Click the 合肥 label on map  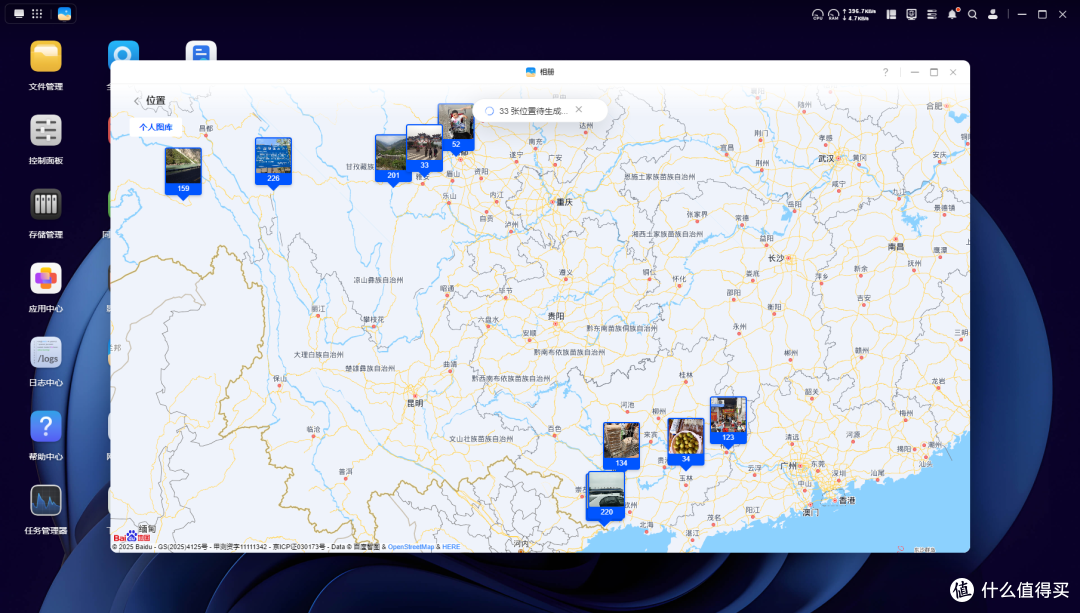pyautogui.click(x=934, y=105)
